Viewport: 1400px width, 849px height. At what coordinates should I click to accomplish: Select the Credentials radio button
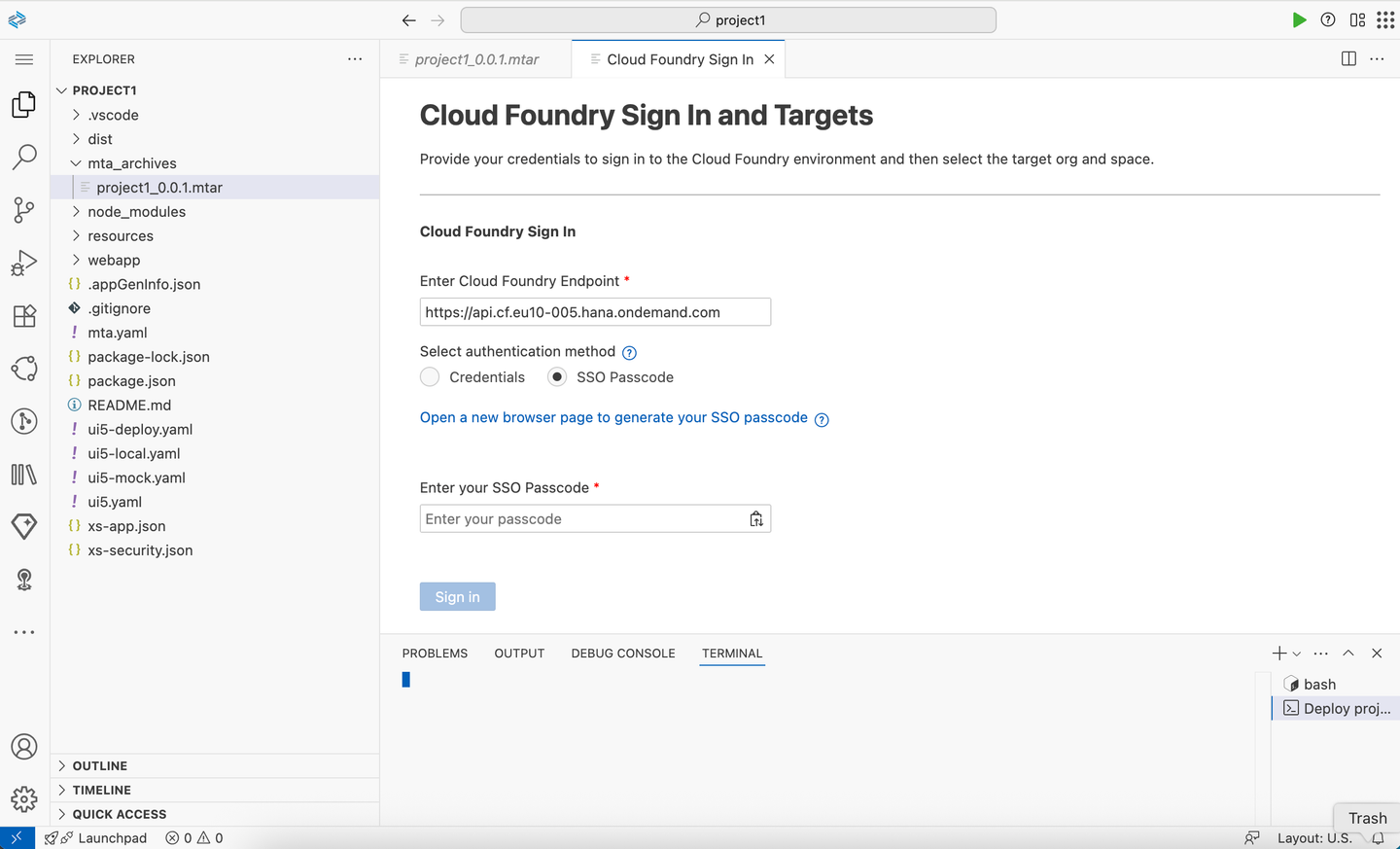tap(430, 377)
